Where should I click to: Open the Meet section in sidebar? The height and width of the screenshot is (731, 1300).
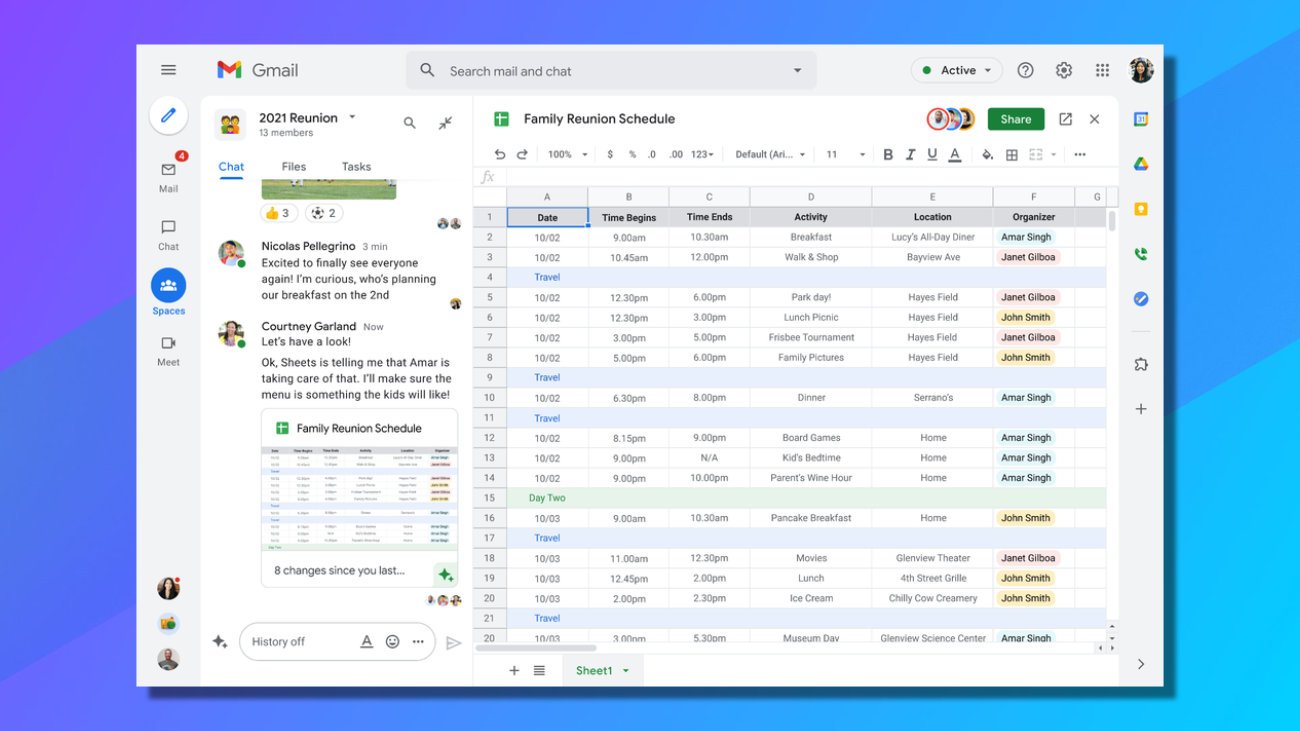pos(168,350)
